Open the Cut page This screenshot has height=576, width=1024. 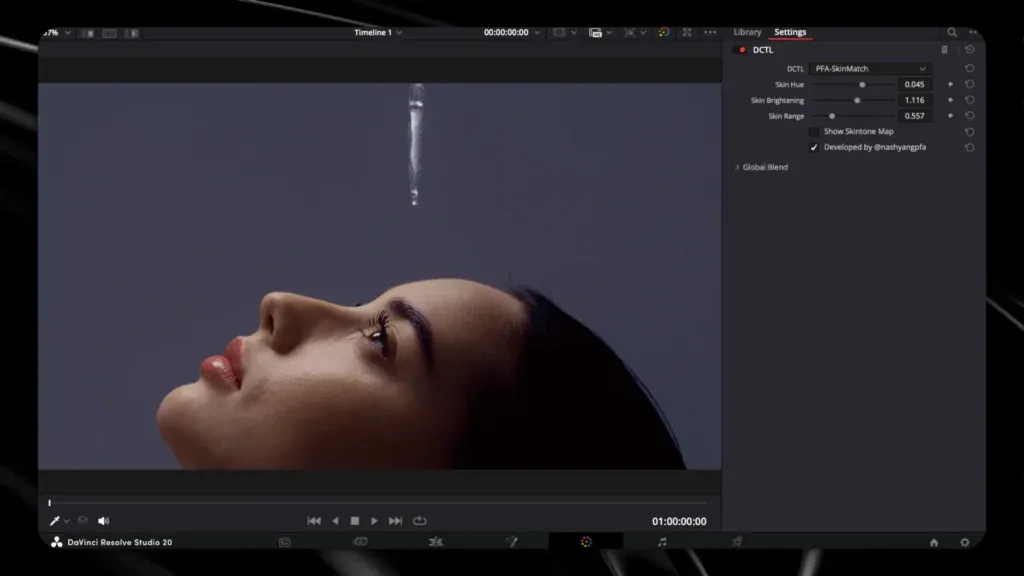click(x=360, y=542)
